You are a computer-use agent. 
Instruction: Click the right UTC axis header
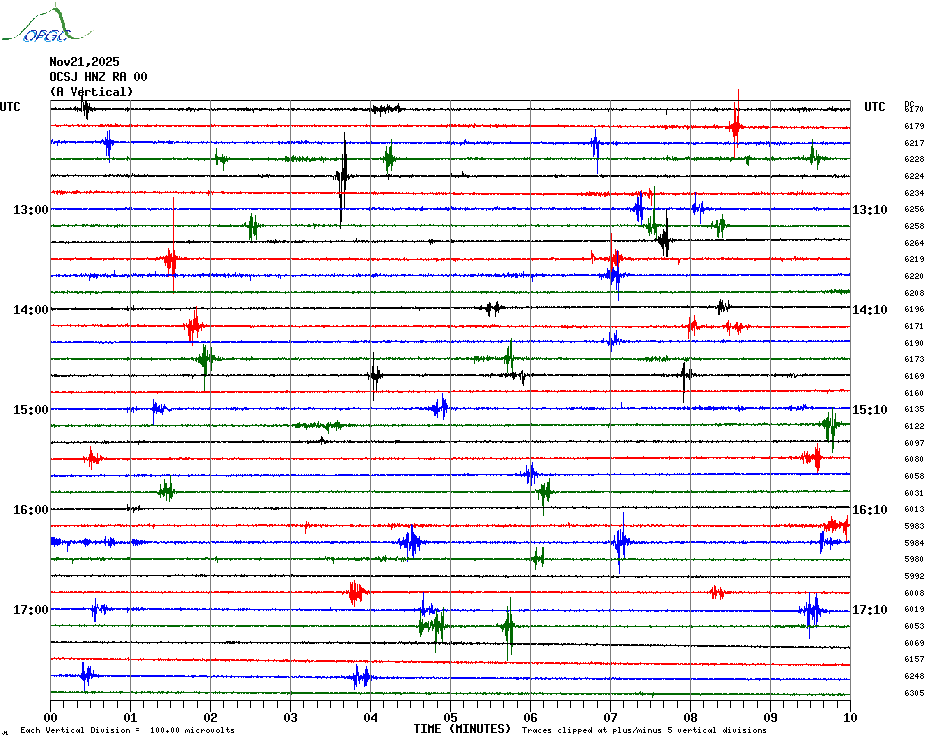[875, 107]
